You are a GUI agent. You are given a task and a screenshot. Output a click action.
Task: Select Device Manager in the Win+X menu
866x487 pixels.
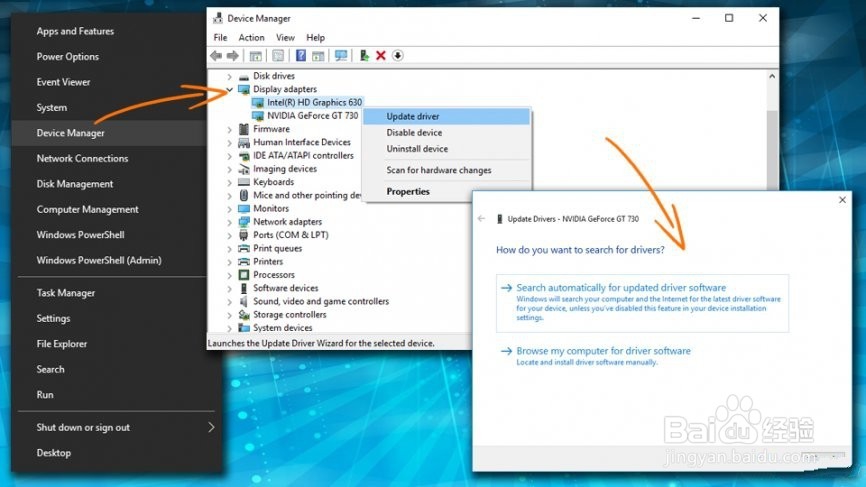click(x=109, y=133)
